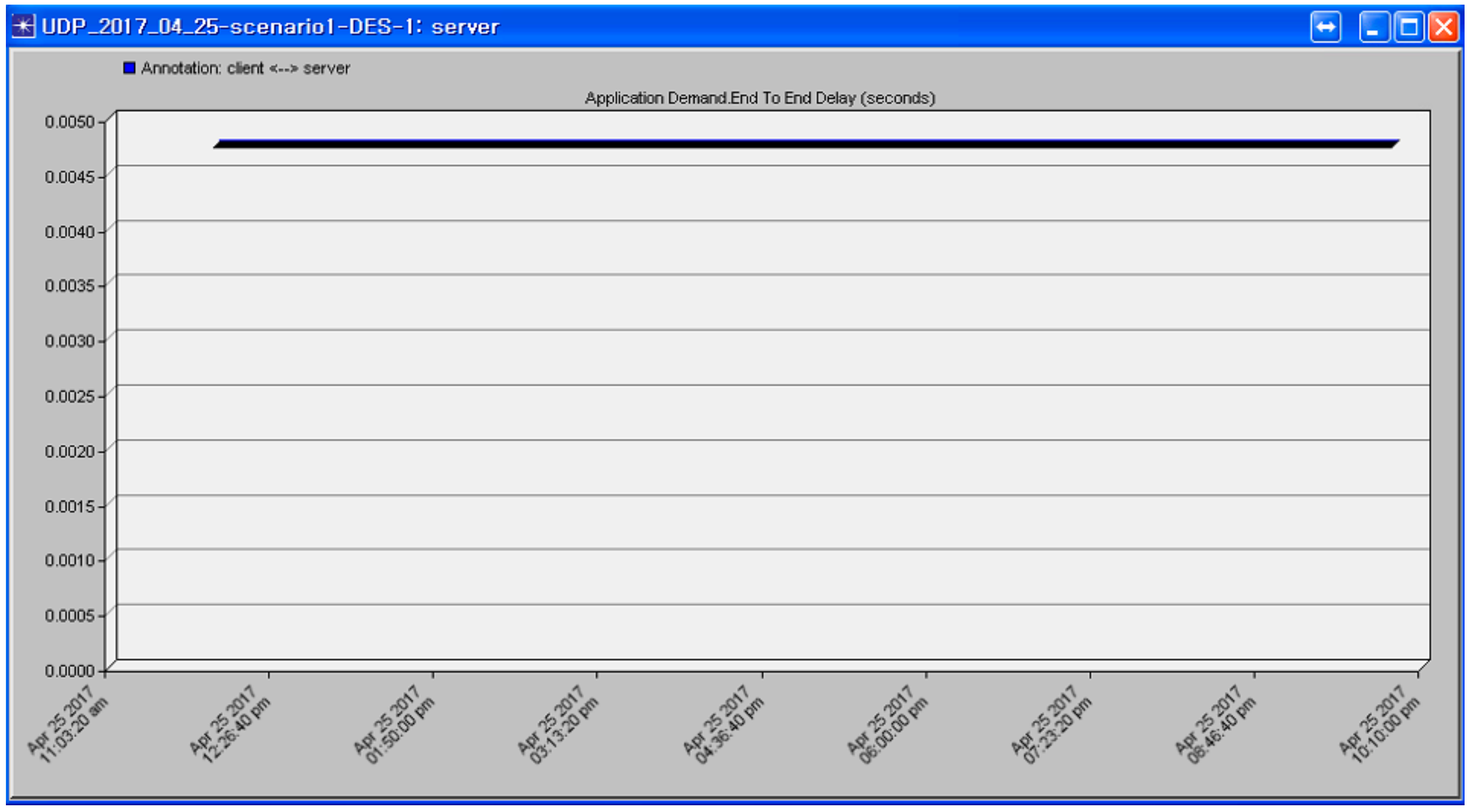
Task: Click the blue end-to-end delay trace line
Action: 801,143
